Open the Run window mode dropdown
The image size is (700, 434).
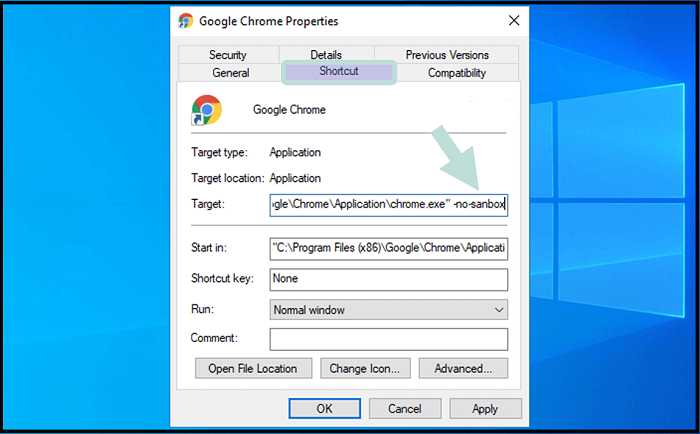[x=388, y=309]
